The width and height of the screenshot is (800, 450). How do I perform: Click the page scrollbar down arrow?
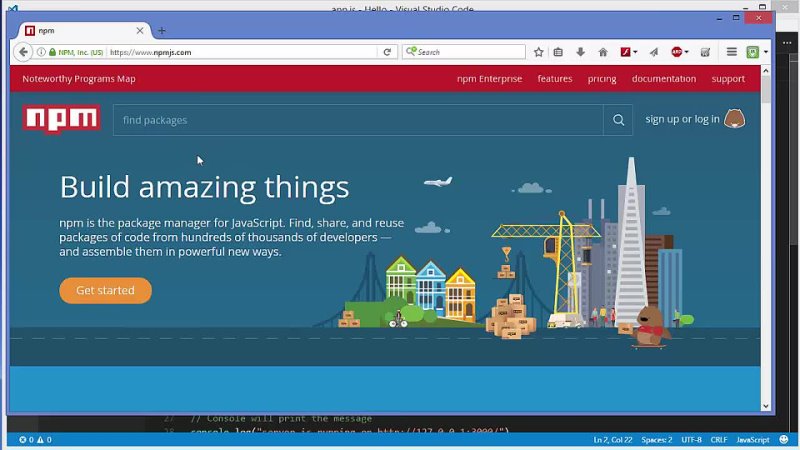coord(765,406)
